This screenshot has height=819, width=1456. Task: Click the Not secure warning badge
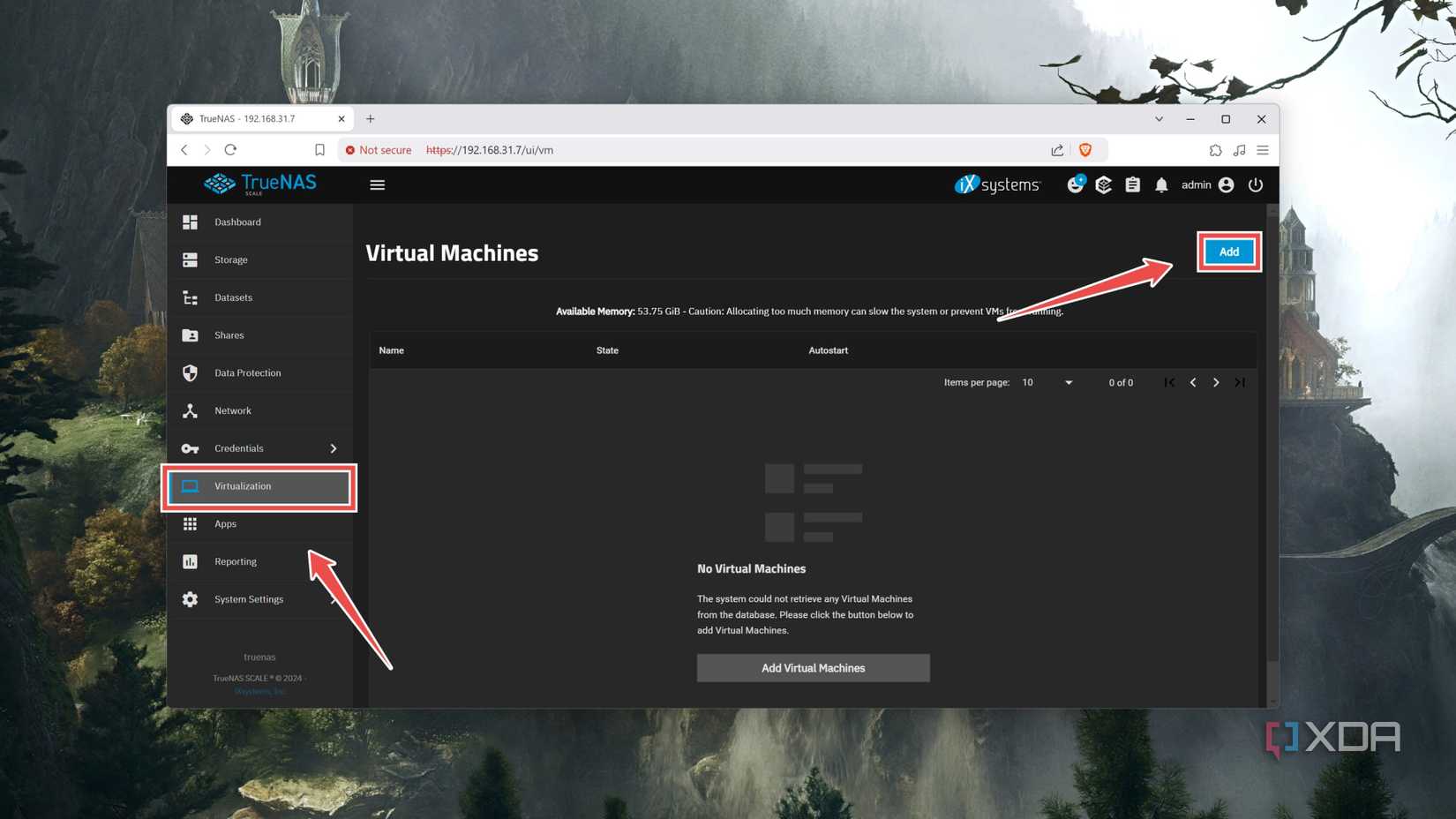tap(379, 150)
